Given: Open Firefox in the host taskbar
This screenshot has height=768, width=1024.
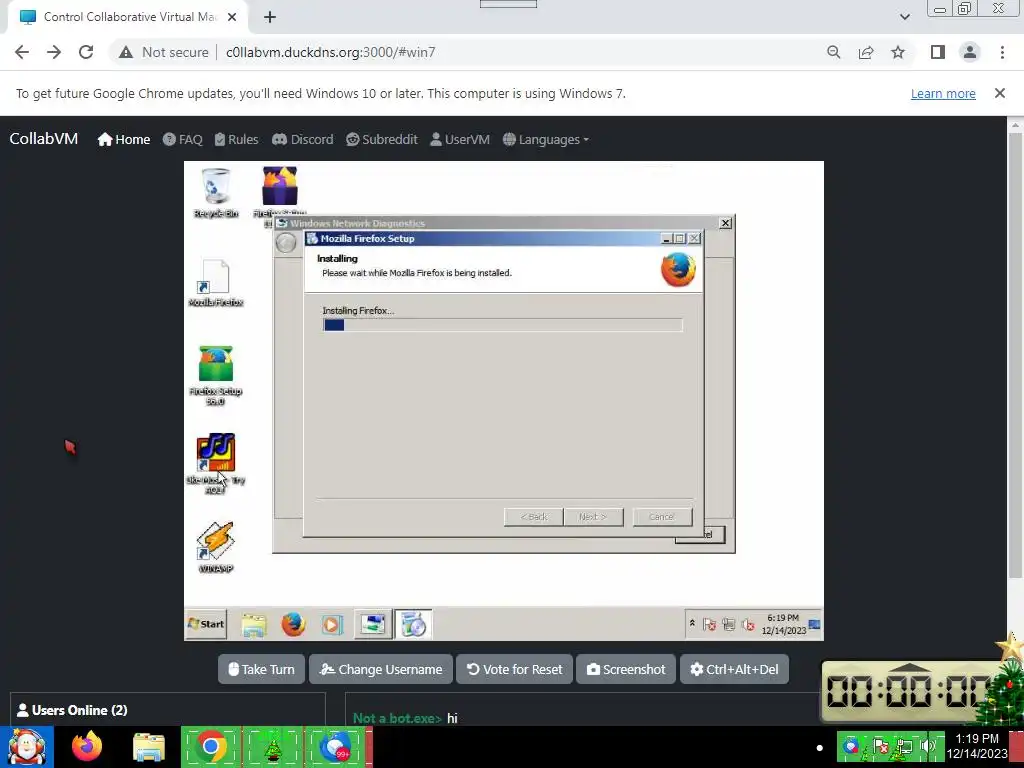Looking at the screenshot, I should pos(87,747).
